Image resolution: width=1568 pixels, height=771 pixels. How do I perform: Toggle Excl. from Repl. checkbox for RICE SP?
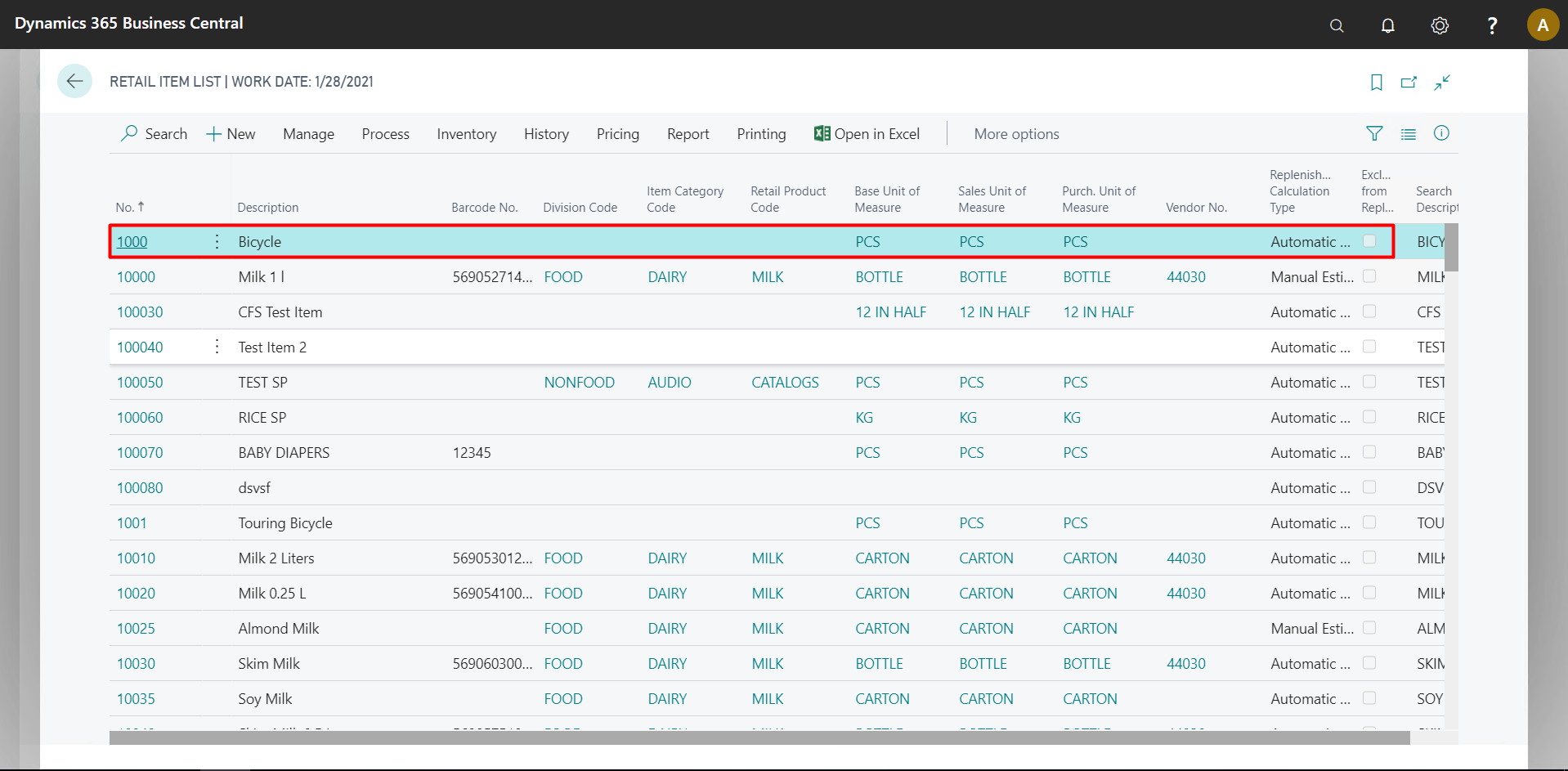[1369, 417]
